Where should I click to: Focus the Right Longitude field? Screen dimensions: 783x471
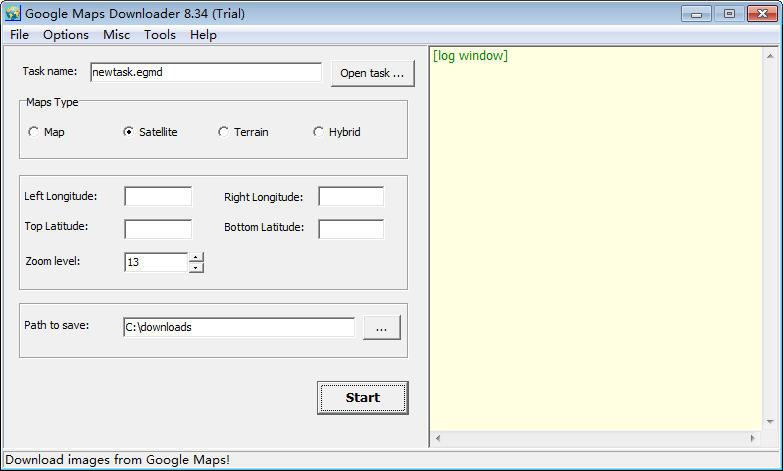pyautogui.click(x=351, y=196)
